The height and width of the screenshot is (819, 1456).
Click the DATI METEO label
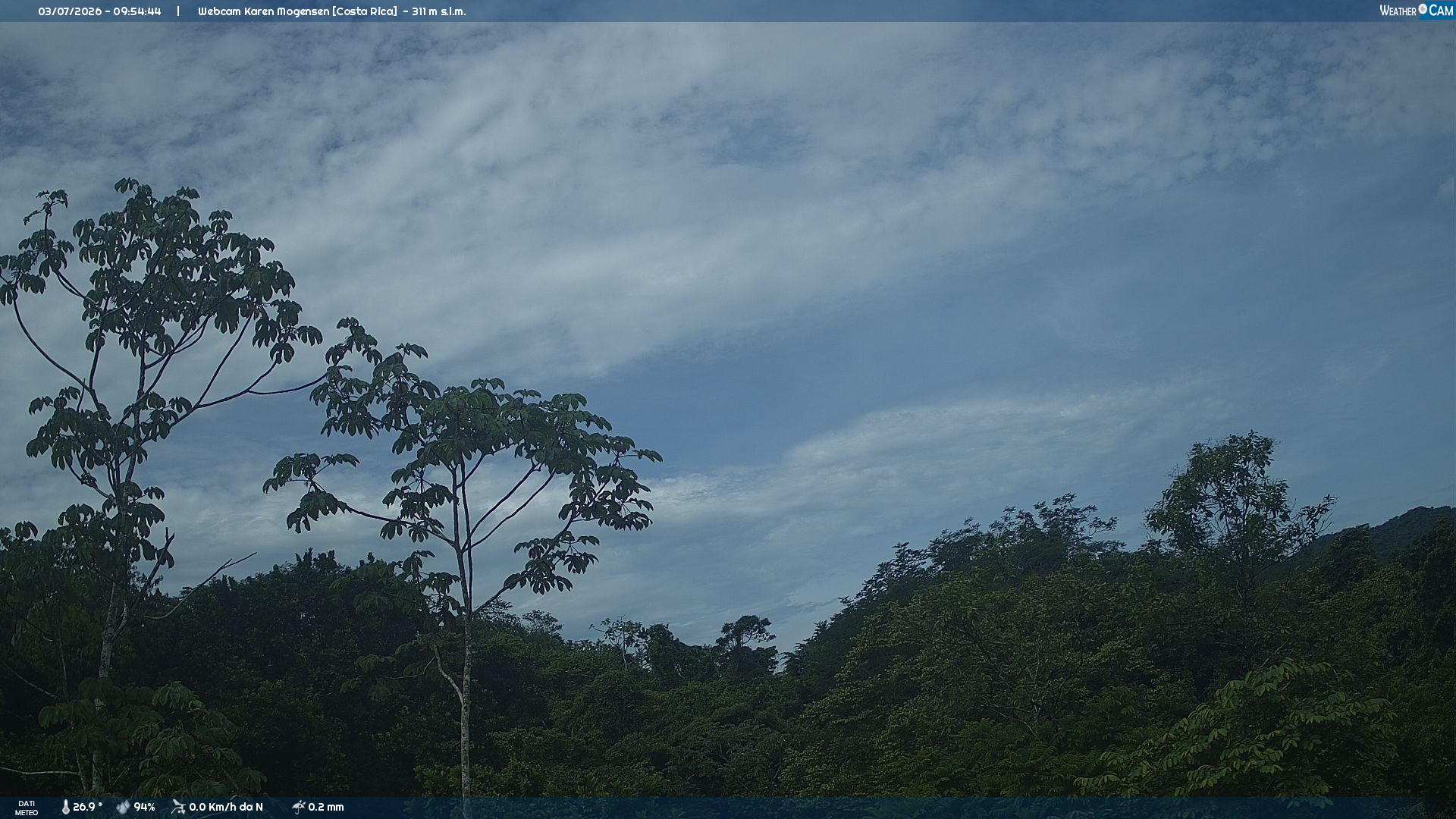click(x=27, y=808)
